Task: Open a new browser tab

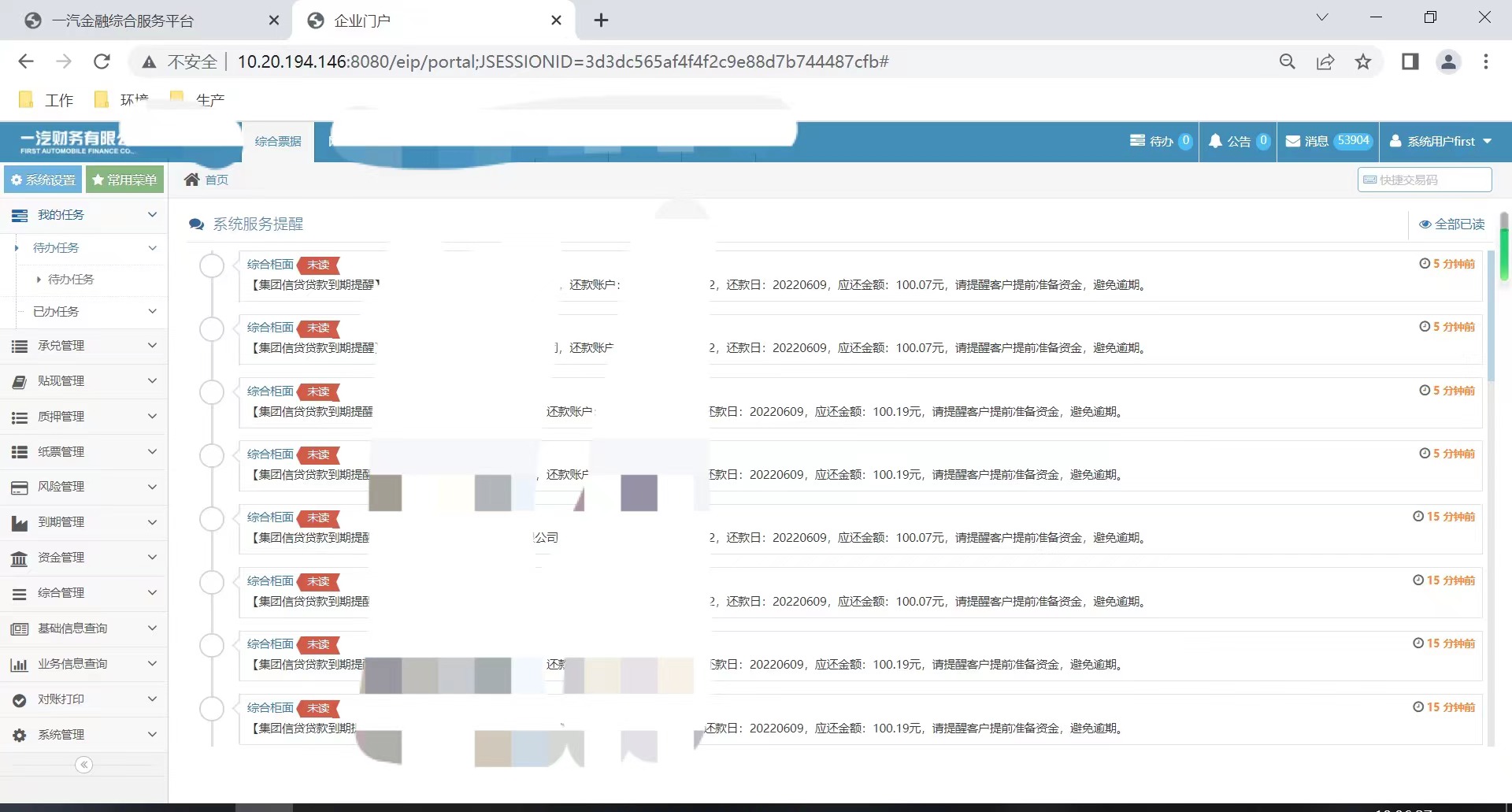Action: coord(601,20)
